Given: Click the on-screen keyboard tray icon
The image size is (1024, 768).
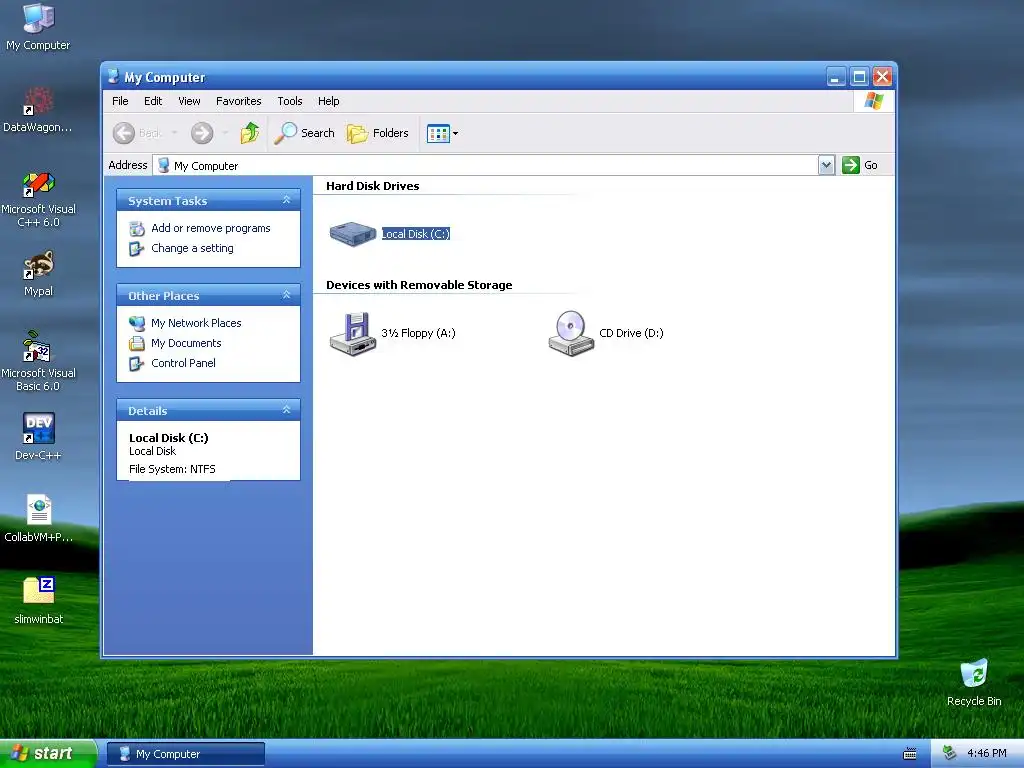Looking at the screenshot, I should pos(910,754).
